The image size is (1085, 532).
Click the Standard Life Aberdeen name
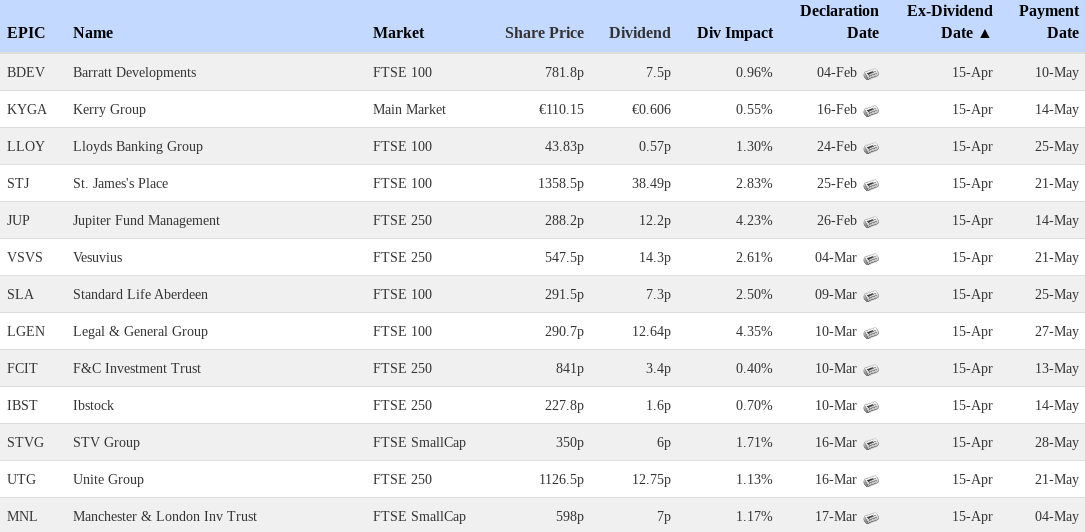pos(140,295)
